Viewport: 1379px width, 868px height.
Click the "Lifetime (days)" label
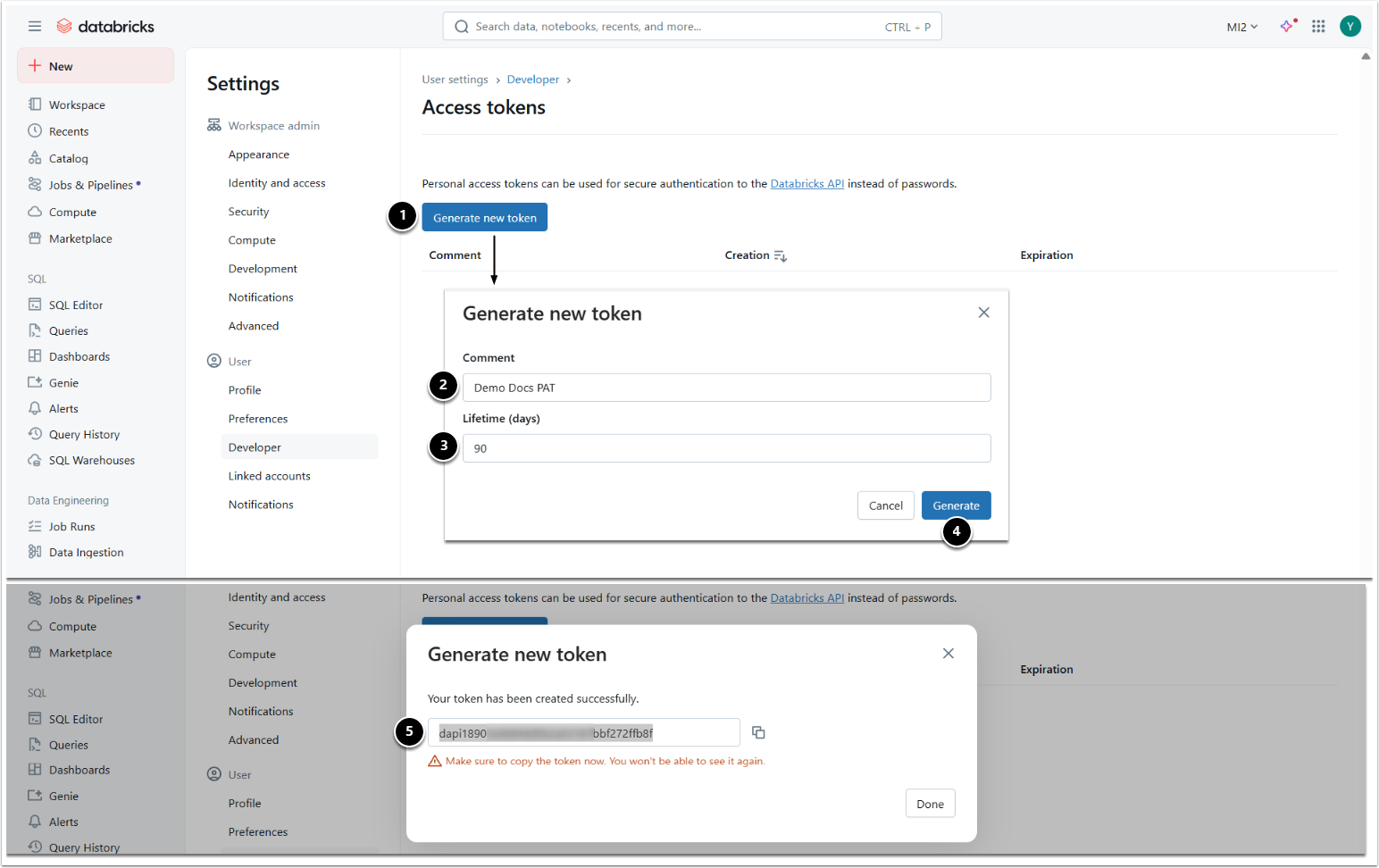(501, 418)
